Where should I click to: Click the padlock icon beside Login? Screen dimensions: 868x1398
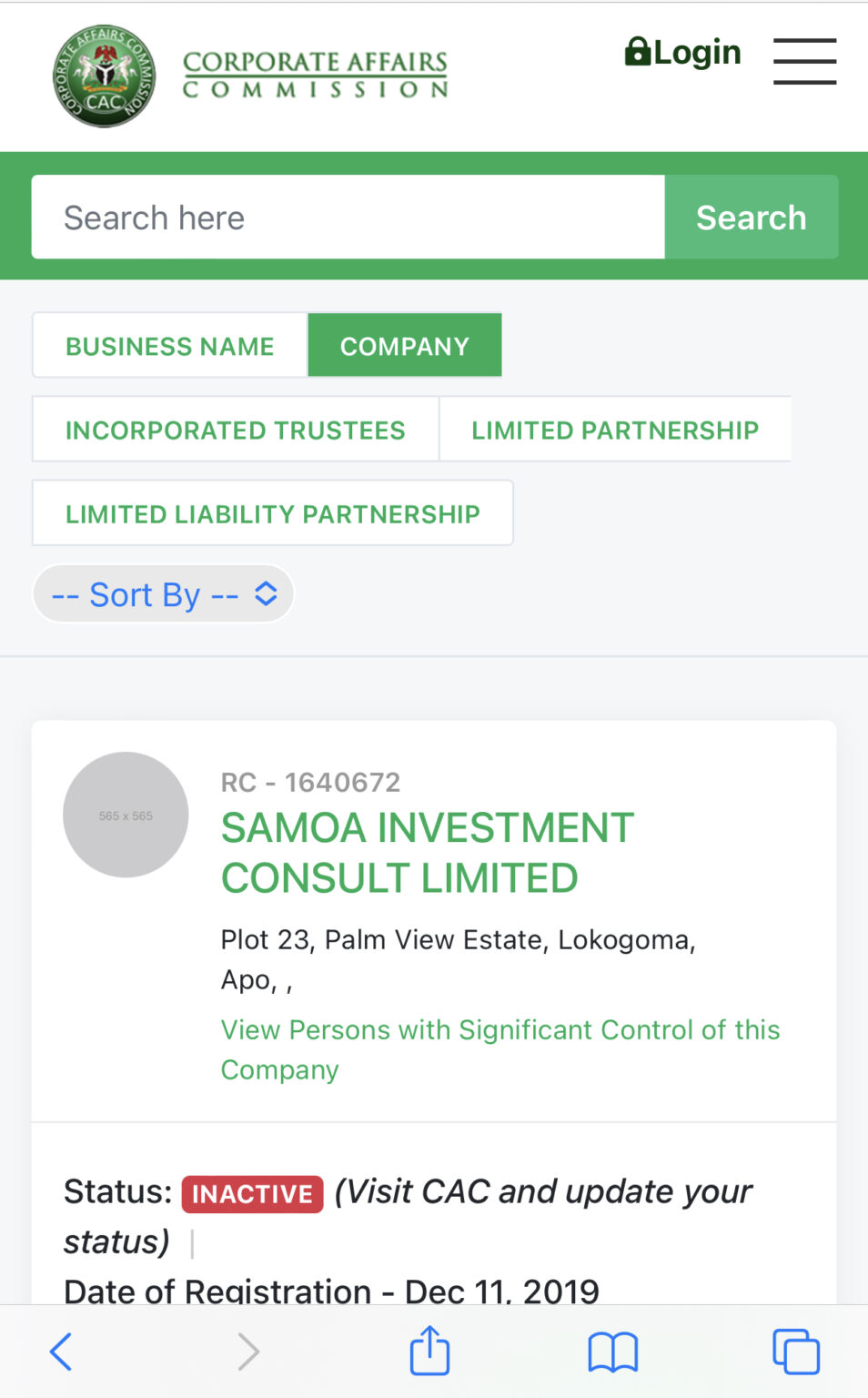[x=639, y=53]
